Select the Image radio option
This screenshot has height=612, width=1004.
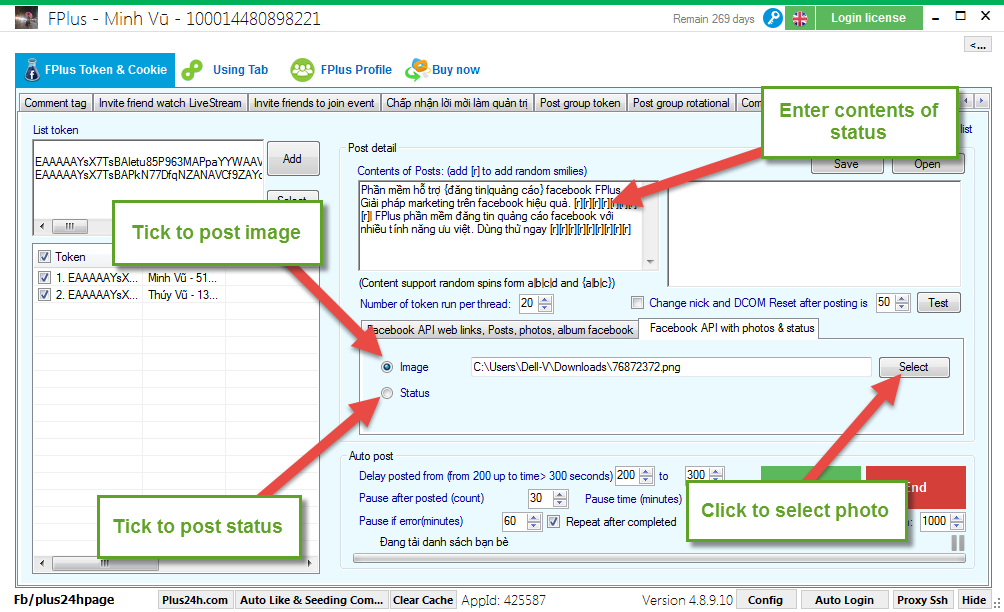pyautogui.click(x=387, y=367)
